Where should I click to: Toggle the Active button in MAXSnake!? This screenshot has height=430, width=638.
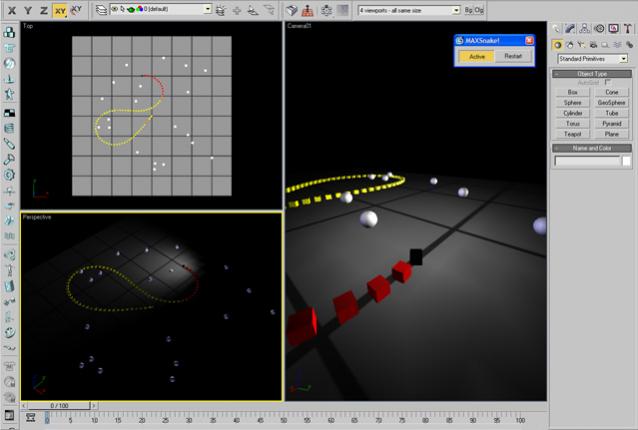click(x=477, y=57)
